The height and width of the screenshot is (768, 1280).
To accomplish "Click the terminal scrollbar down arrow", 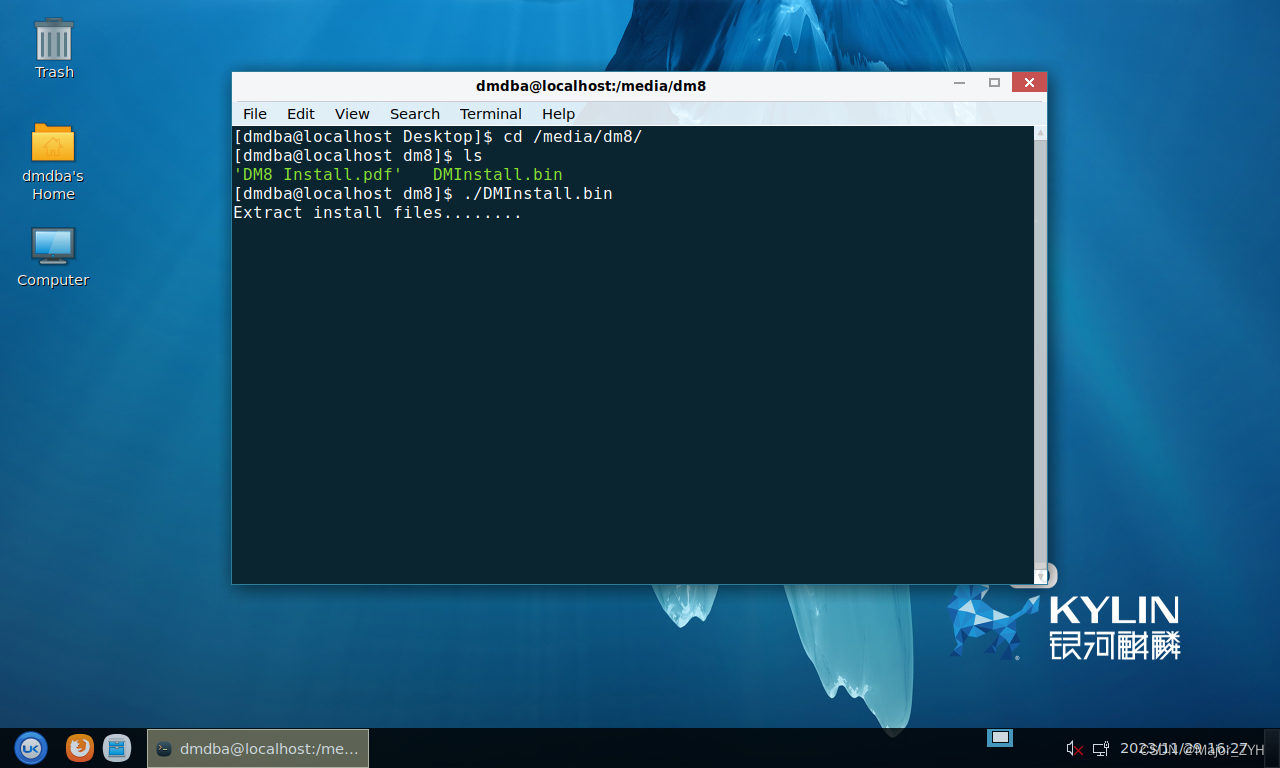I will click(x=1040, y=576).
